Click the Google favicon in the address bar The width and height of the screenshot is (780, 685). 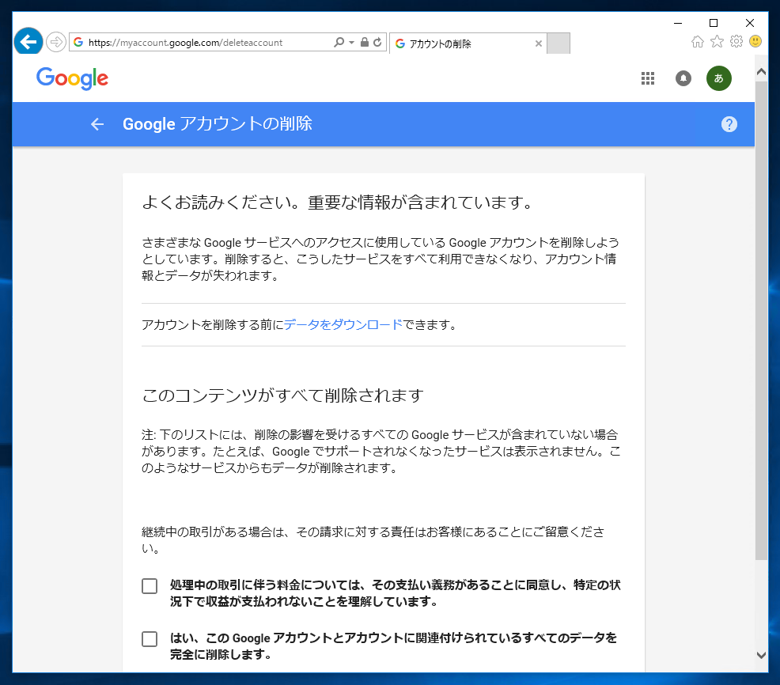(78, 42)
